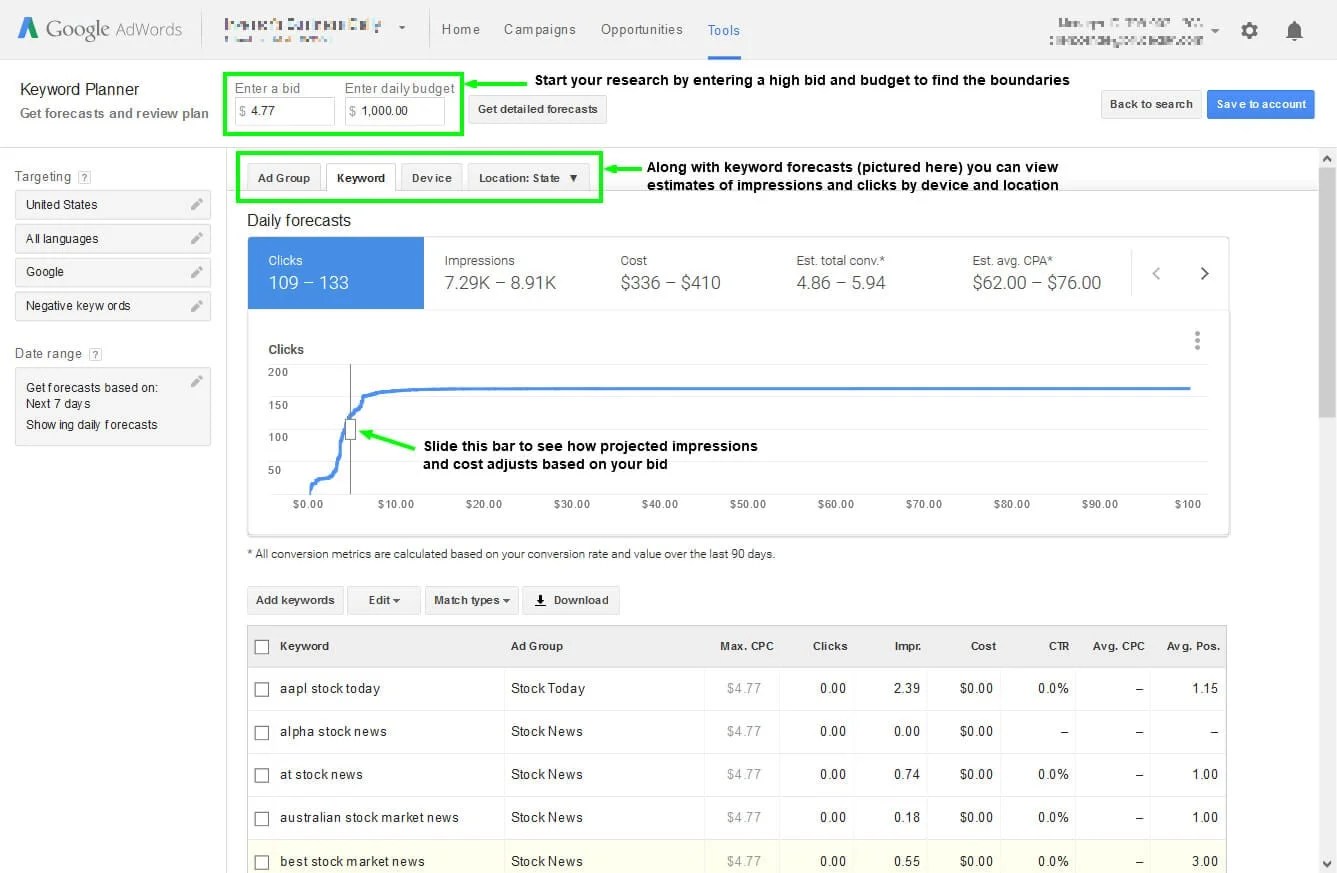Open the Location: State dropdown
This screenshot has height=873, width=1337.
(528, 178)
